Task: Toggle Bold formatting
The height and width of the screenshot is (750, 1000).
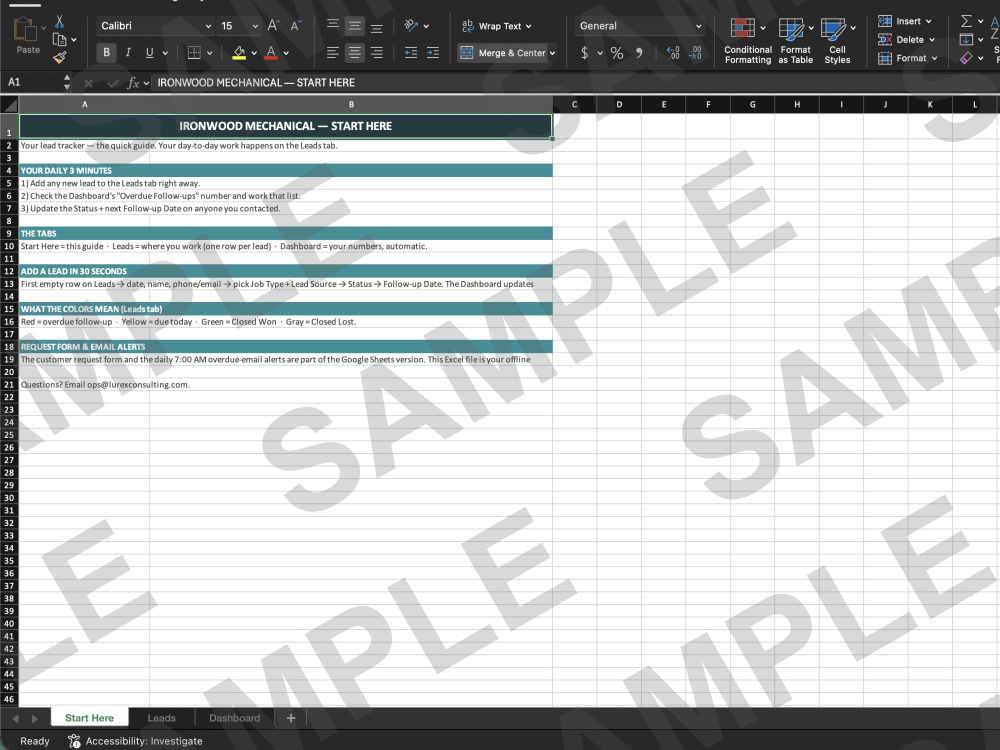Action: (x=107, y=53)
